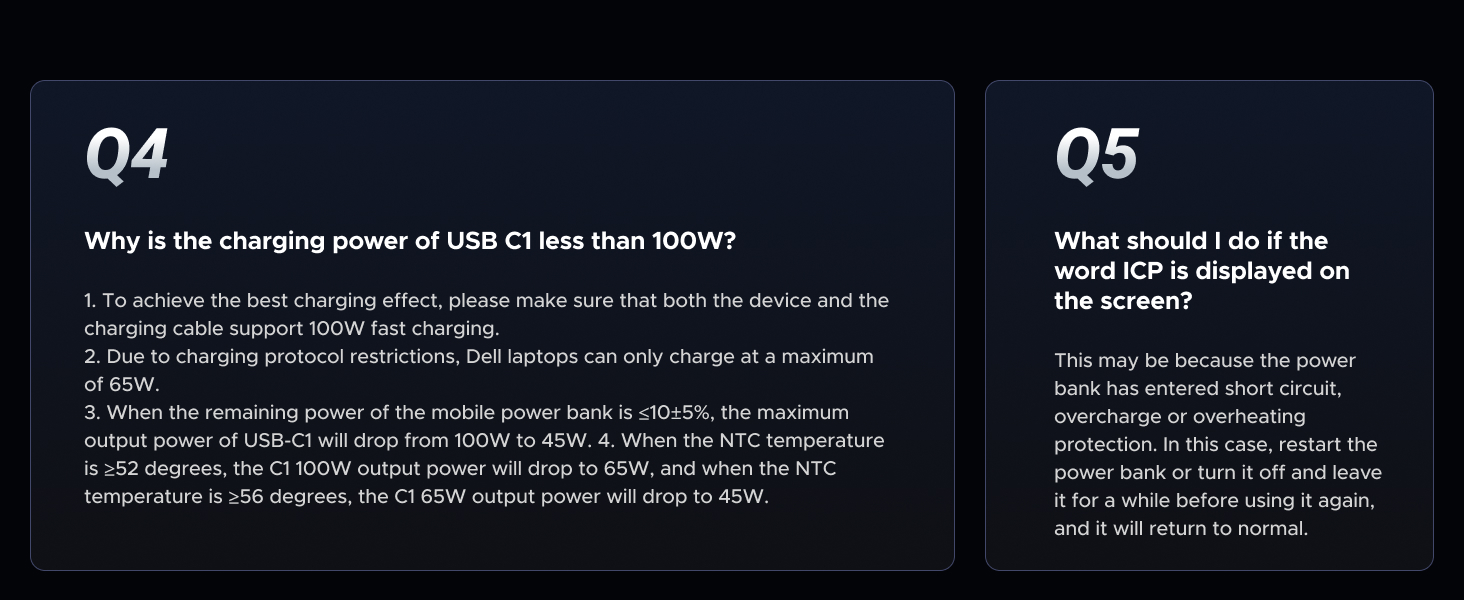Click 'protection. In this case, restart the' line
Image resolution: width=1464 pixels, height=600 pixels.
point(1215,444)
